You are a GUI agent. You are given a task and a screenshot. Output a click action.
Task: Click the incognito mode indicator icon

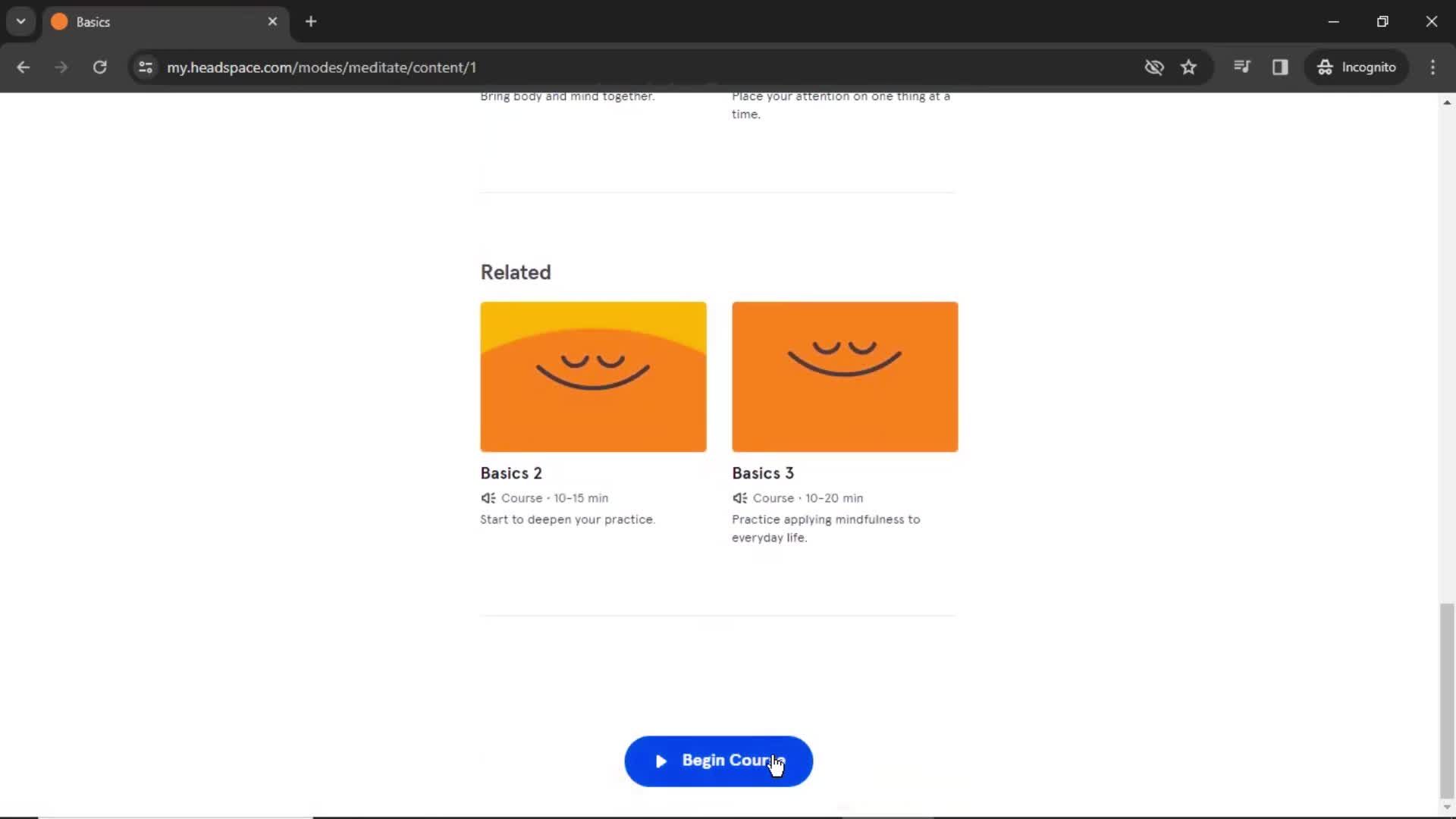[x=1324, y=67]
